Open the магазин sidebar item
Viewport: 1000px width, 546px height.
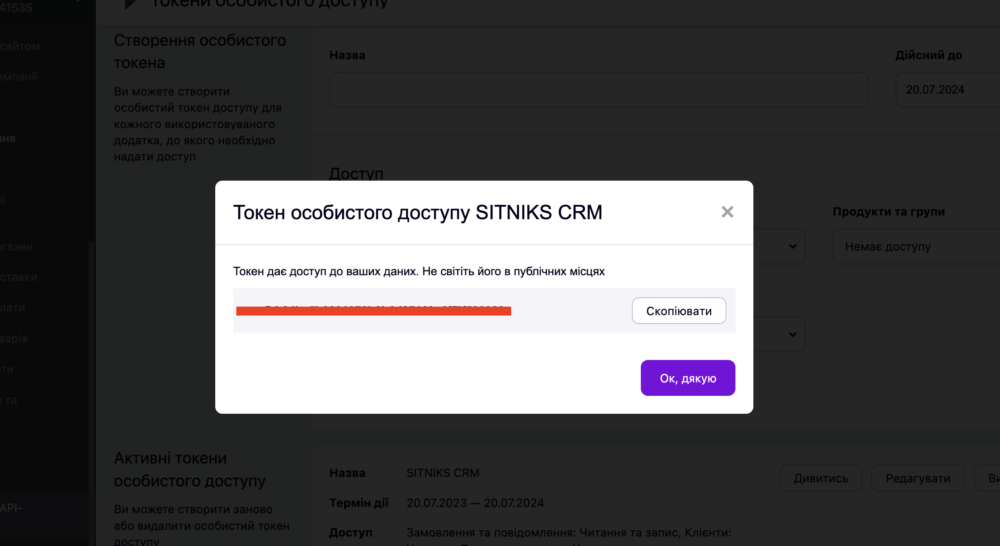[17, 246]
